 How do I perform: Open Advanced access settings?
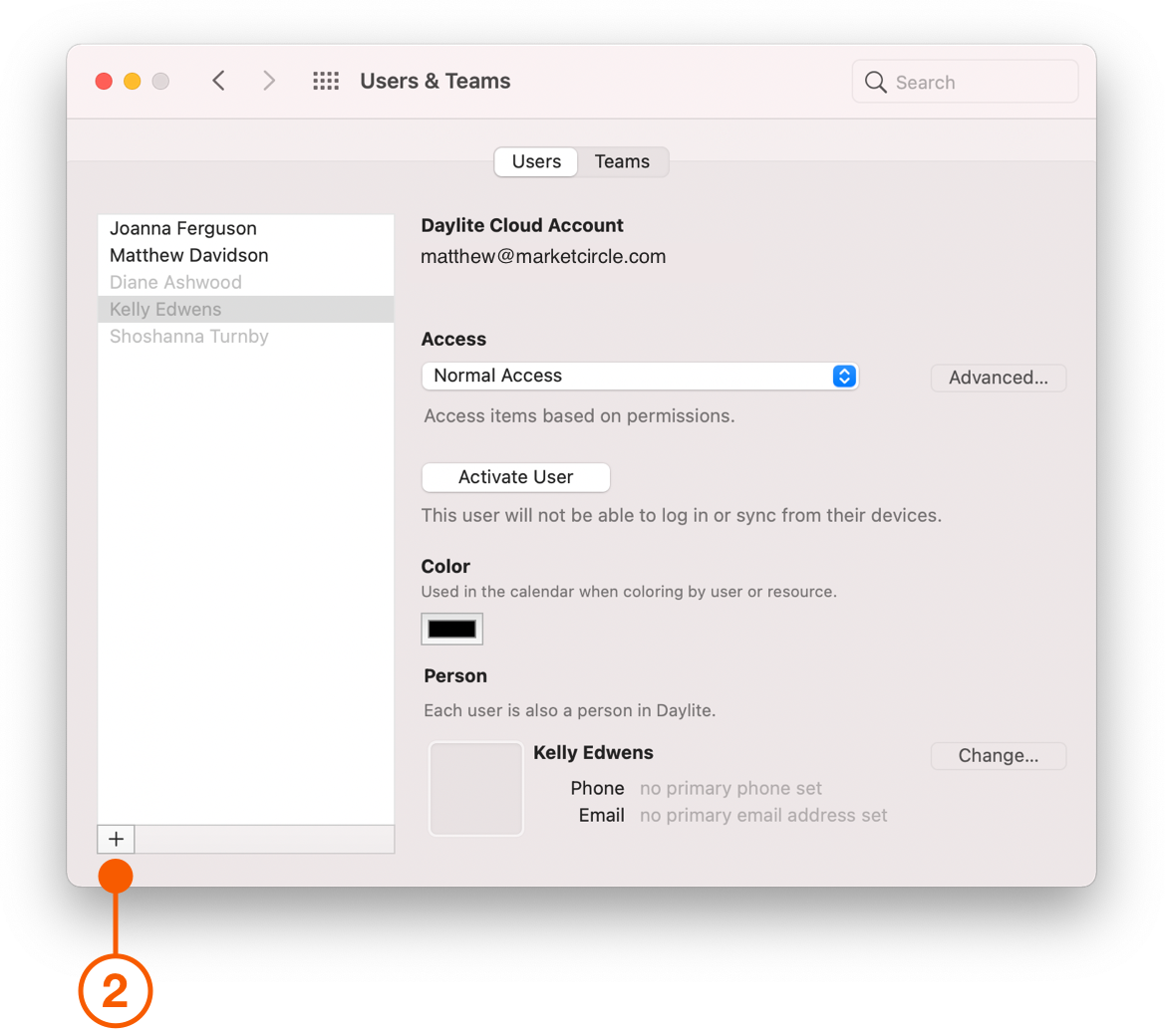(x=998, y=378)
